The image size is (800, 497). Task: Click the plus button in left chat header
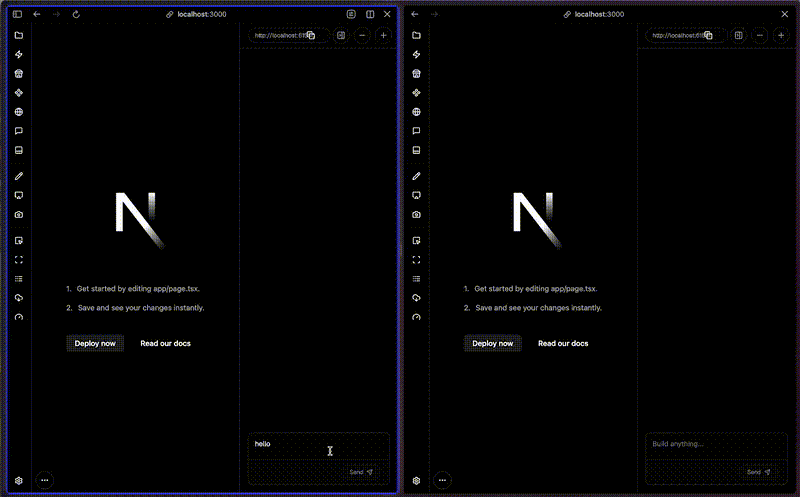(384, 35)
